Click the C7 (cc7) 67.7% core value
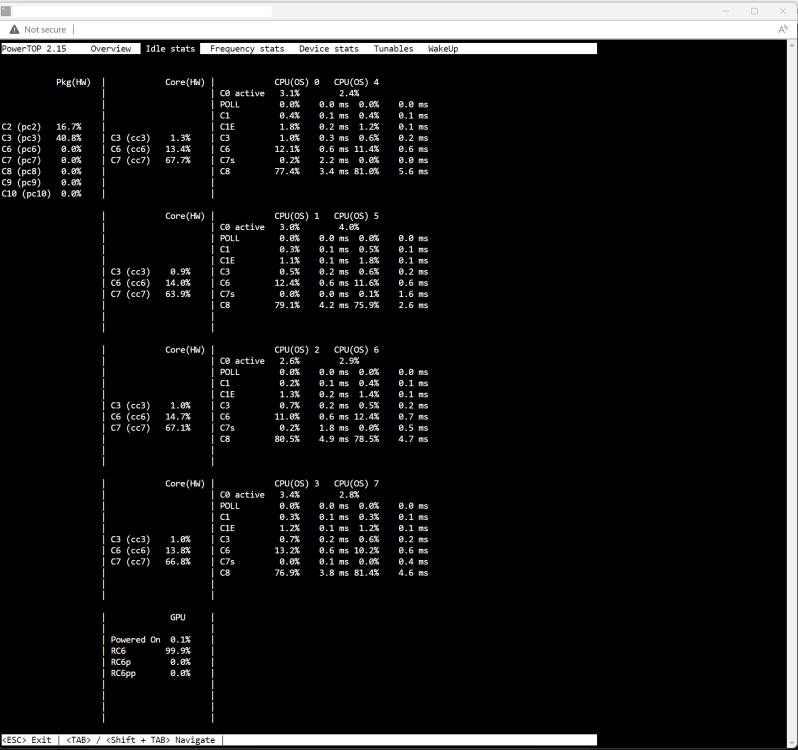Viewport: 798px width, 750px height. pos(178,160)
